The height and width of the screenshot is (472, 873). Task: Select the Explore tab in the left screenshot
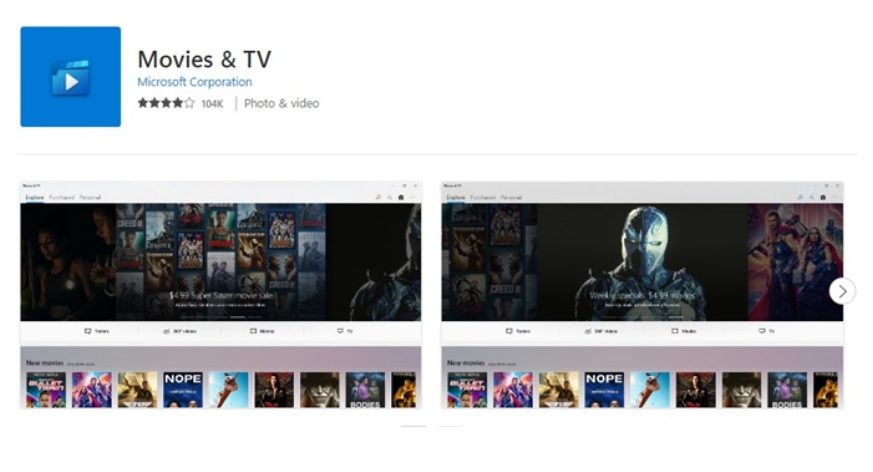click(x=34, y=198)
